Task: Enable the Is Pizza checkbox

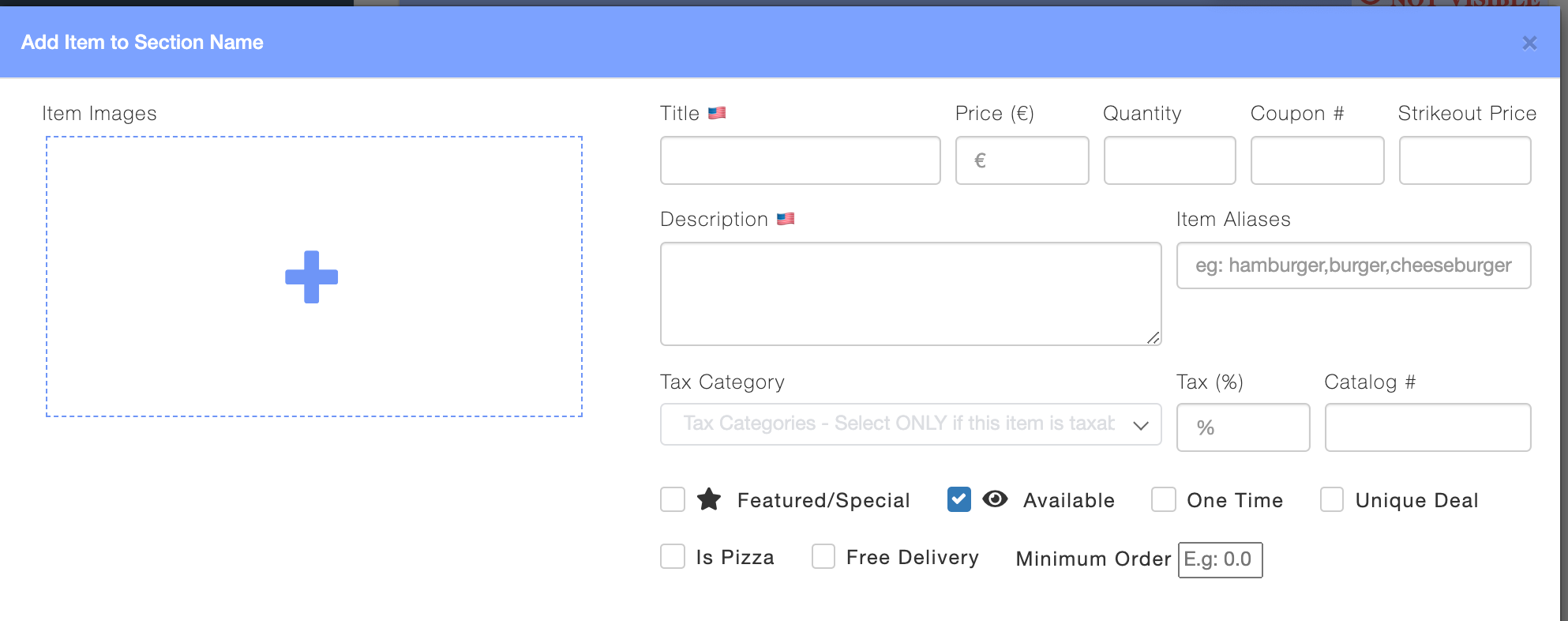Action: (673, 556)
